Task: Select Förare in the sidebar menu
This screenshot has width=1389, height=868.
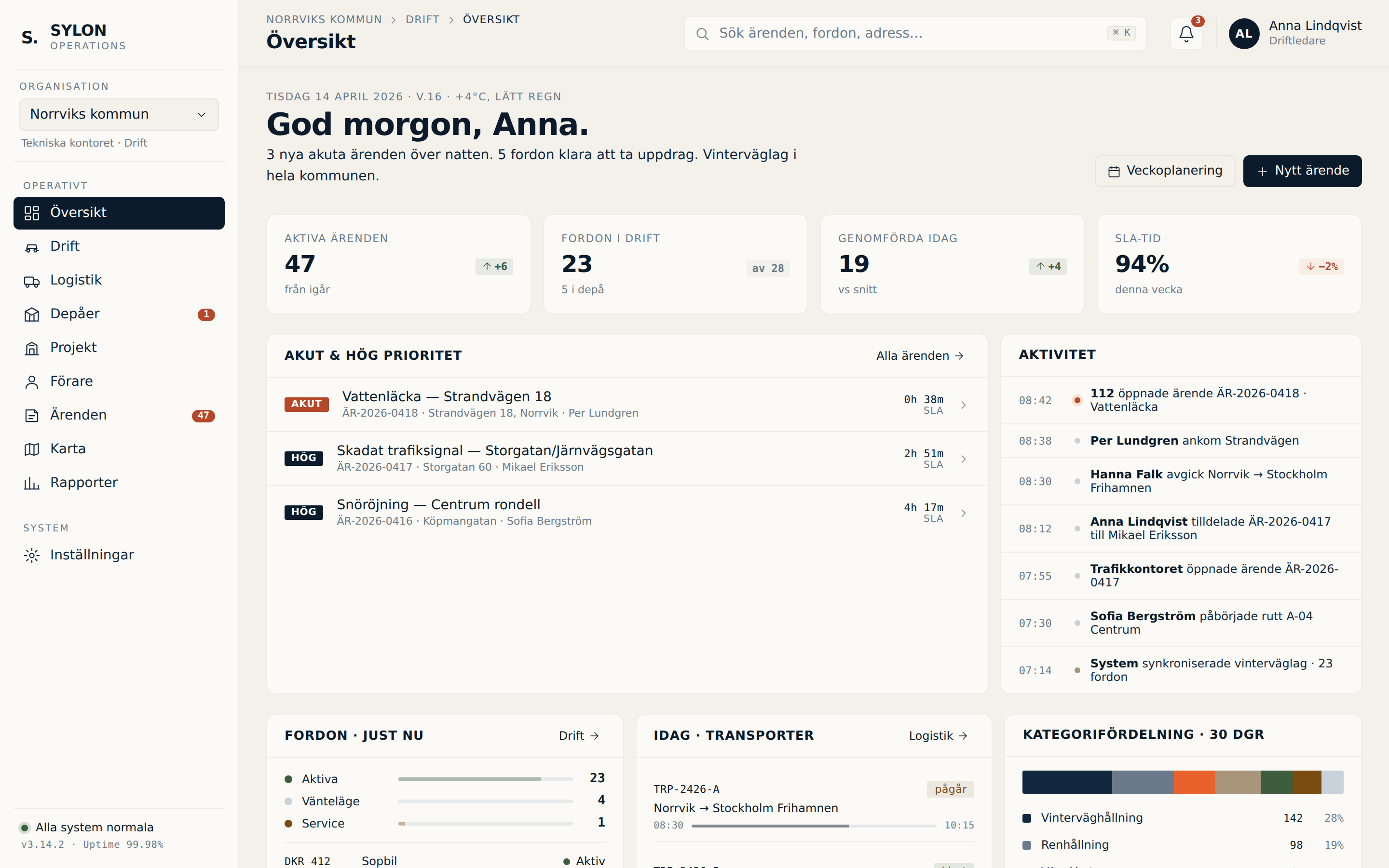Action: pyautogui.click(x=119, y=382)
